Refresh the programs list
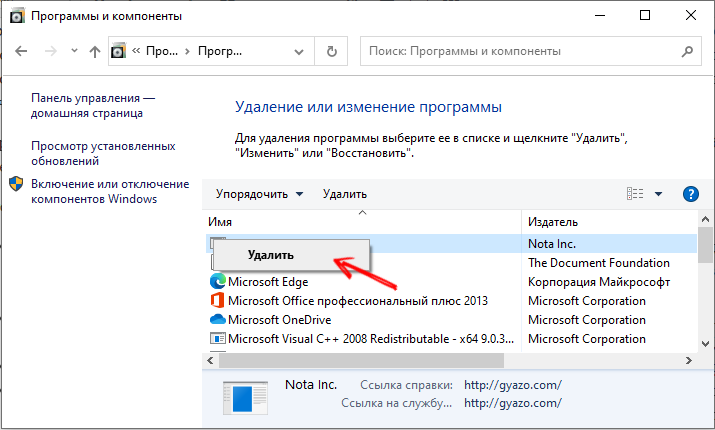 pyautogui.click(x=332, y=51)
